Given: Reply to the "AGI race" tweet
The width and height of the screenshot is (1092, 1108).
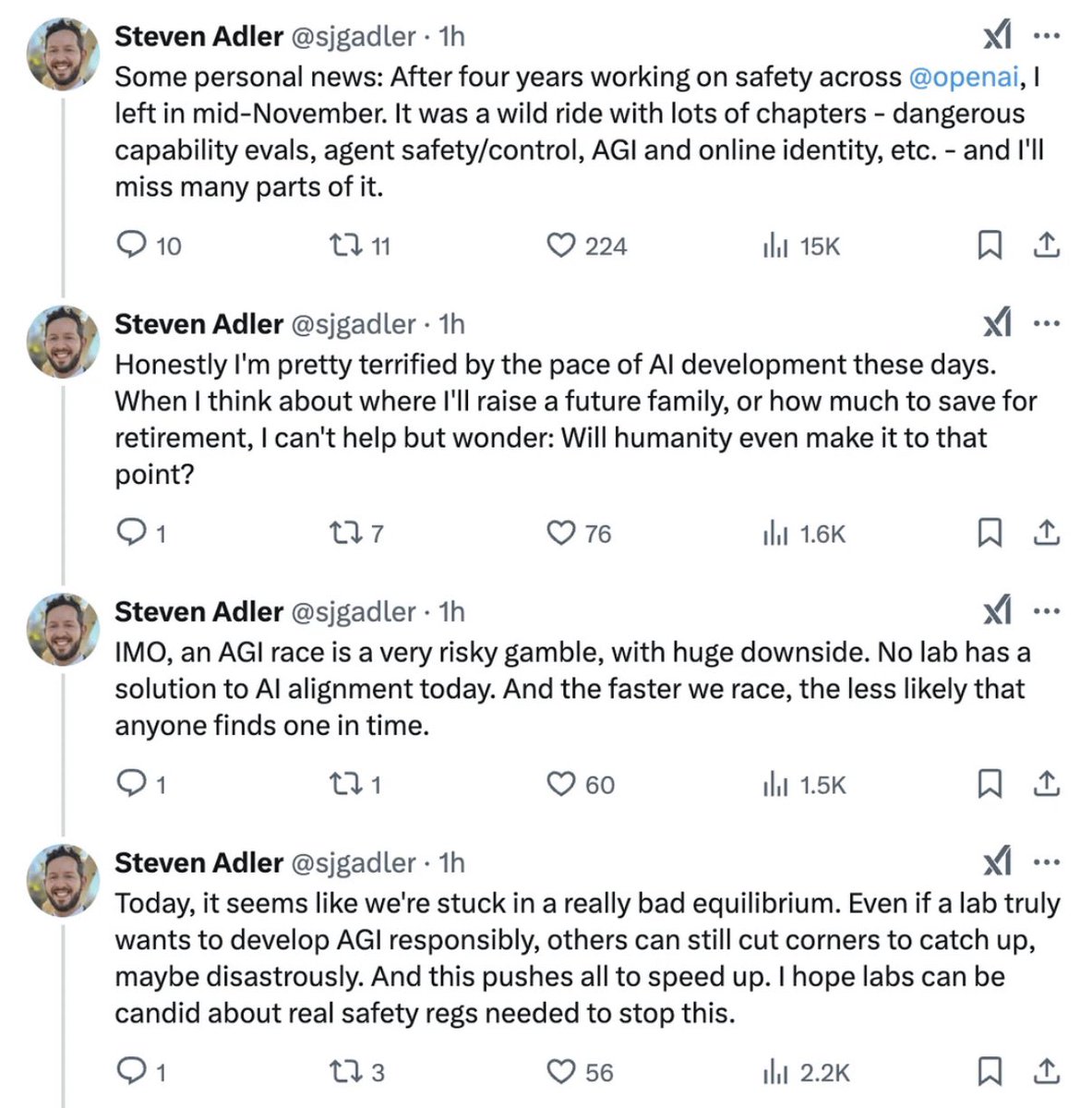Looking at the screenshot, I should pyautogui.click(x=131, y=784).
